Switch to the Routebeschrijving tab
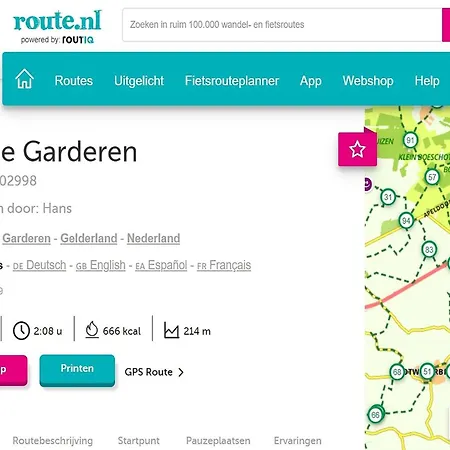Screen dimensions: 450x450 tap(53, 441)
